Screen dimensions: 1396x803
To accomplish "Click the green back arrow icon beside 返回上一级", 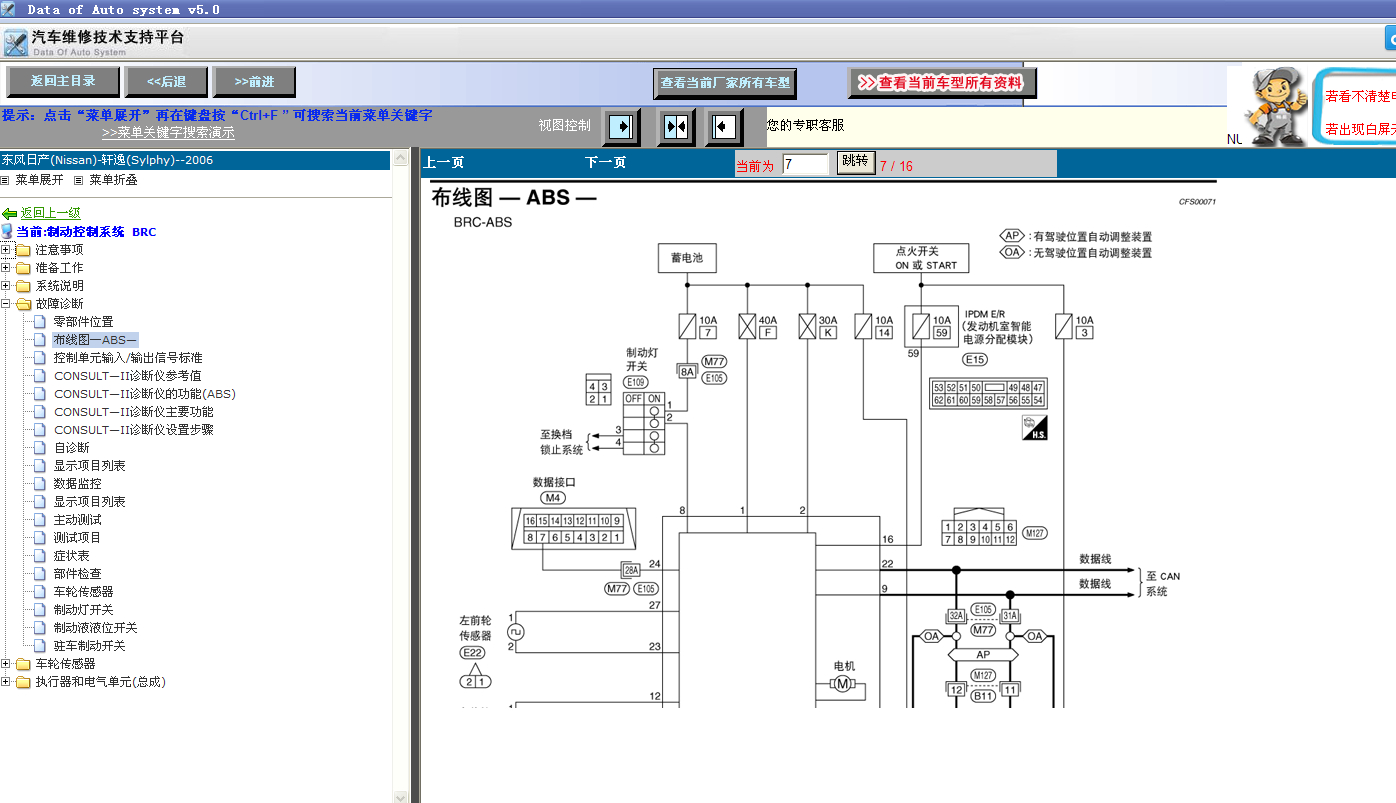I will [x=10, y=214].
